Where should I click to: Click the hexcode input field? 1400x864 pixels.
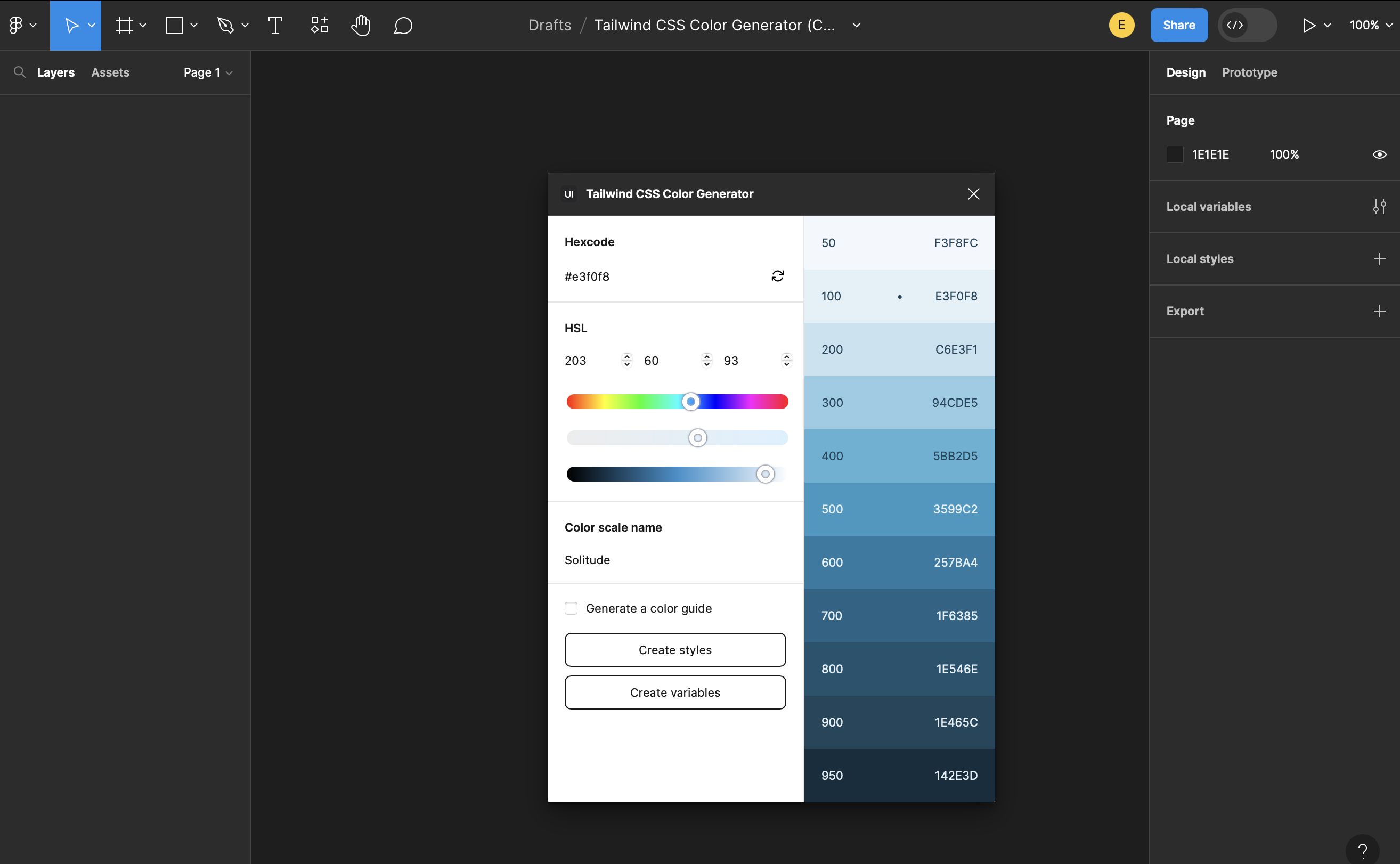(675, 276)
